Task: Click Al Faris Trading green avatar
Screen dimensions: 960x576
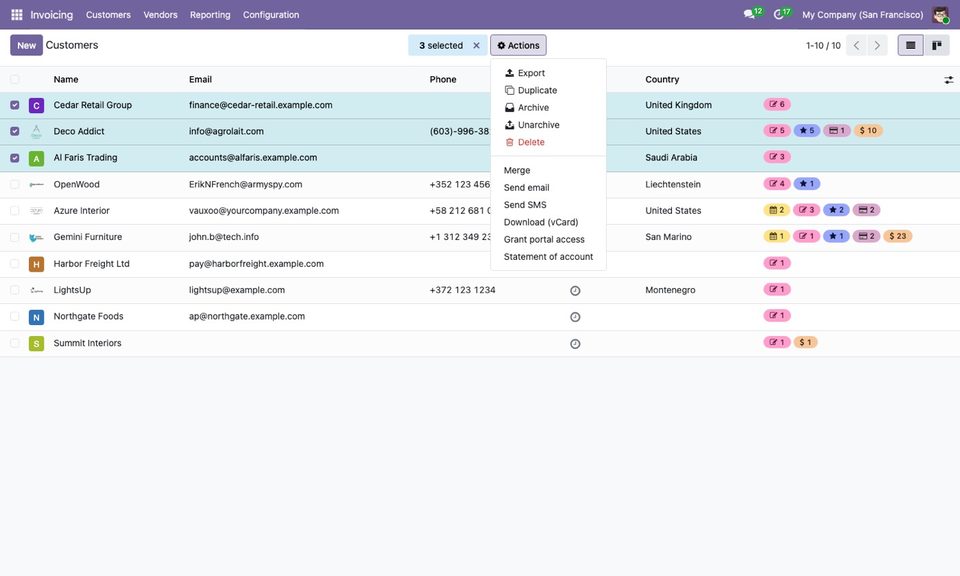Action: (36, 159)
